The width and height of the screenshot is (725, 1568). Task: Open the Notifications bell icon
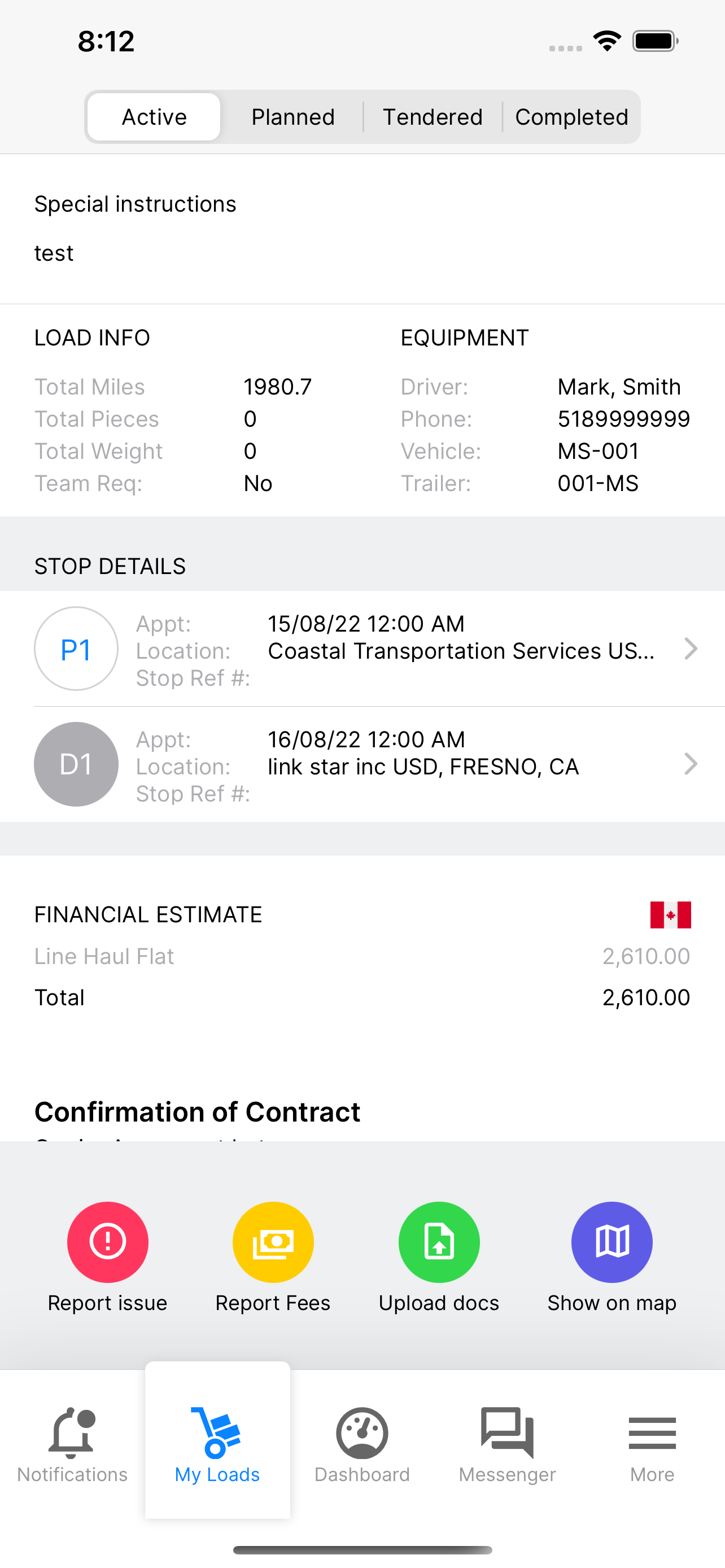coord(72,1433)
